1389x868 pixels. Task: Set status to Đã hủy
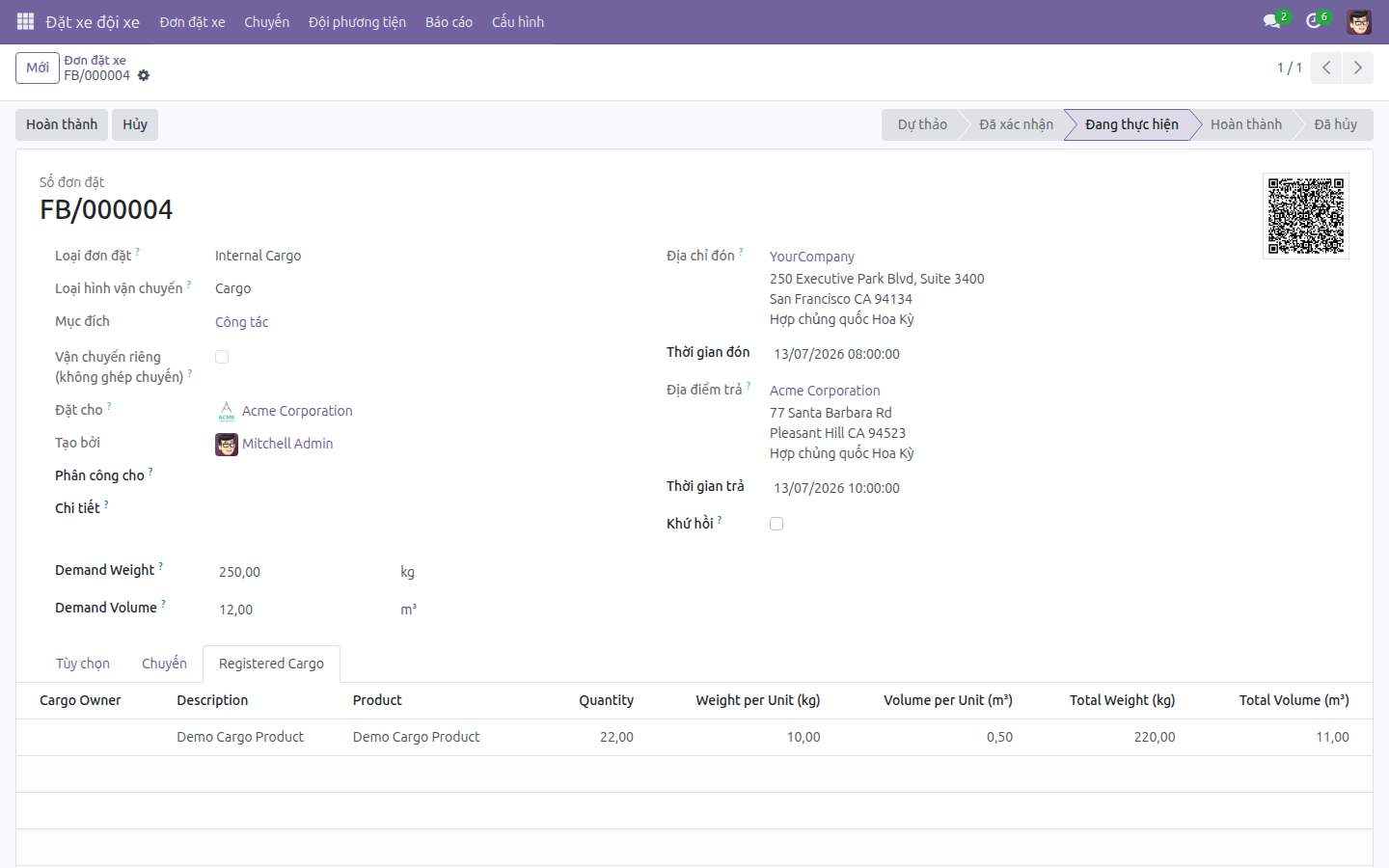[x=1335, y=124]
